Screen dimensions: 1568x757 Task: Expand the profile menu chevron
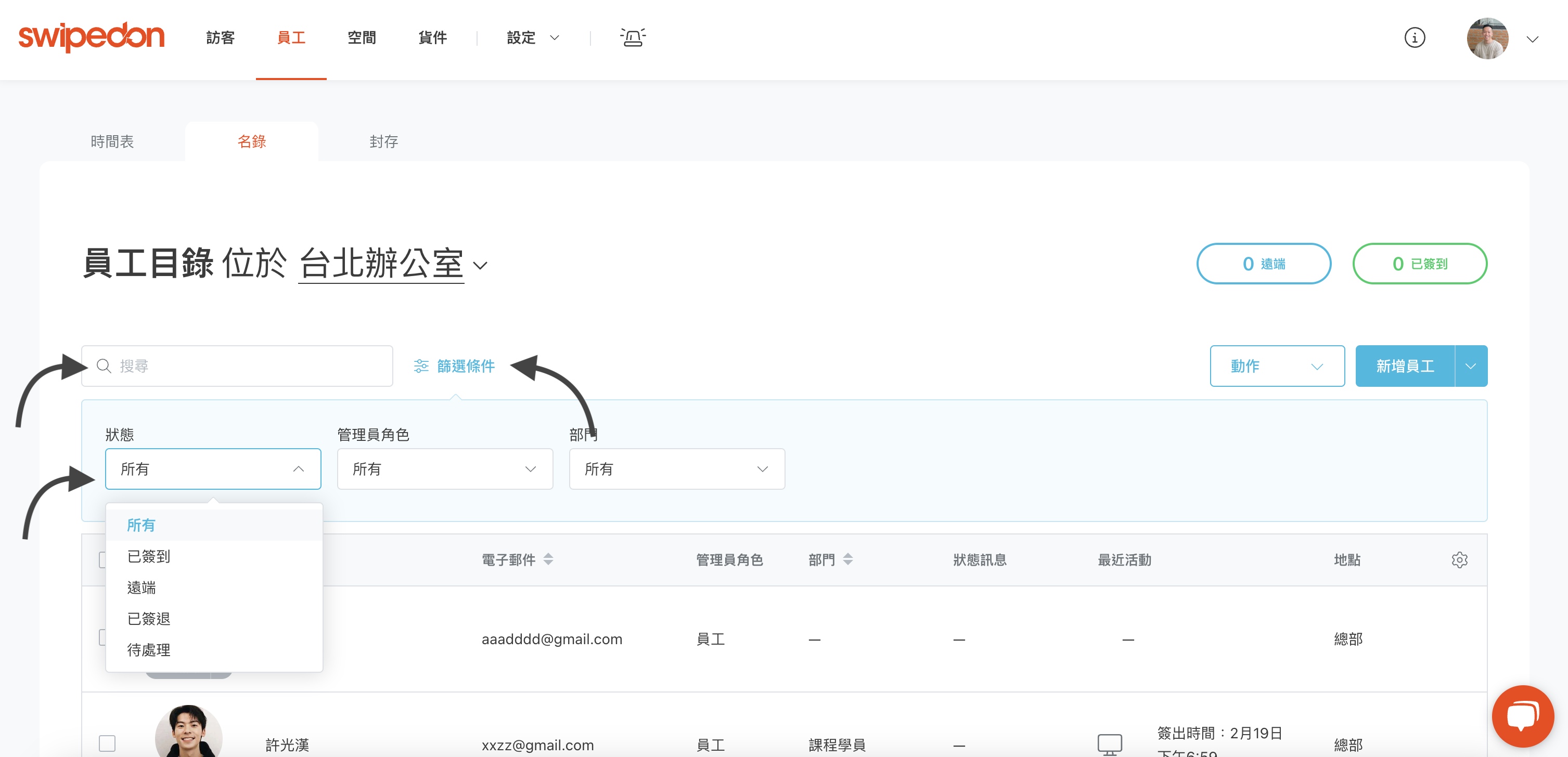pyautogui.click(x=1532, y=39)
